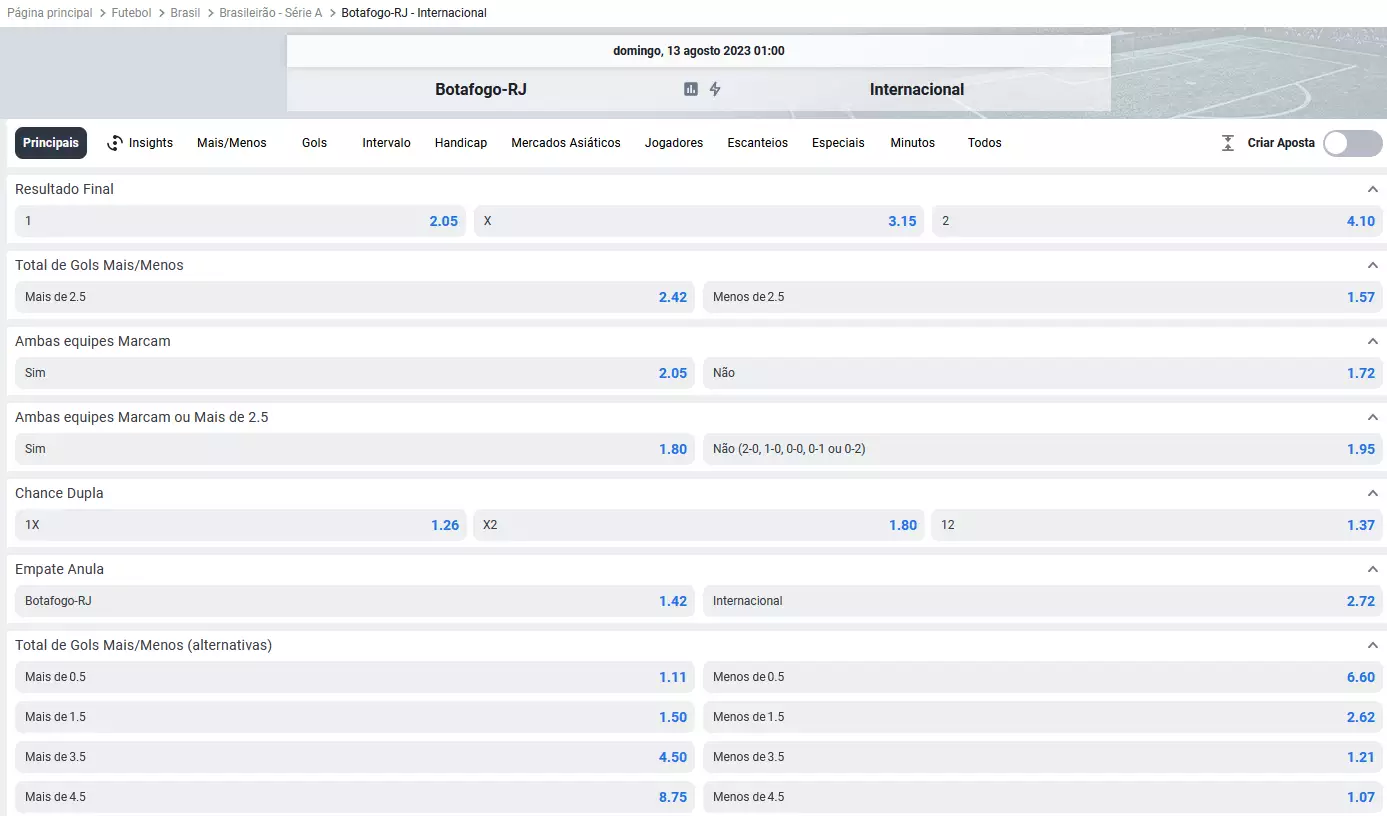Pick Internacional draw-no-bet at 2.72
The image size is (1387, 816).
pos(1043,601)
